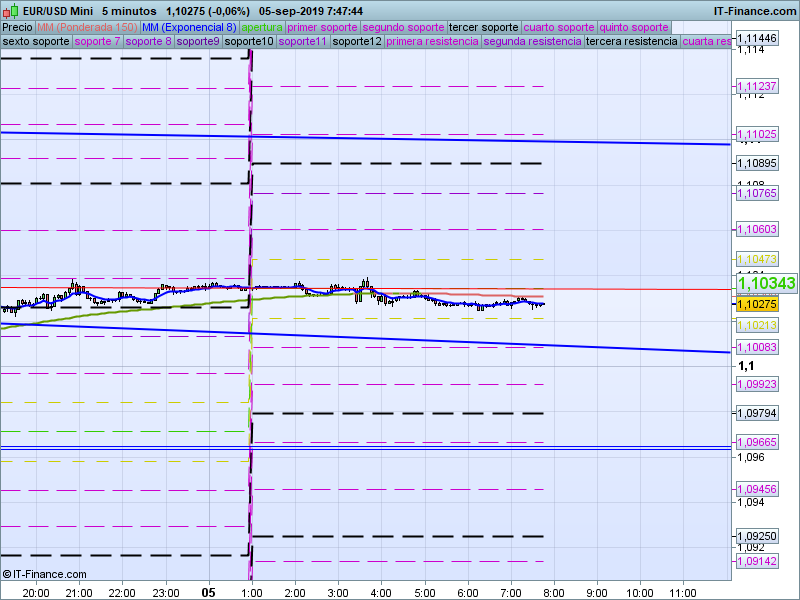Click the 1:00 time axis marker

pyautogui.click(x=252, y=592)
